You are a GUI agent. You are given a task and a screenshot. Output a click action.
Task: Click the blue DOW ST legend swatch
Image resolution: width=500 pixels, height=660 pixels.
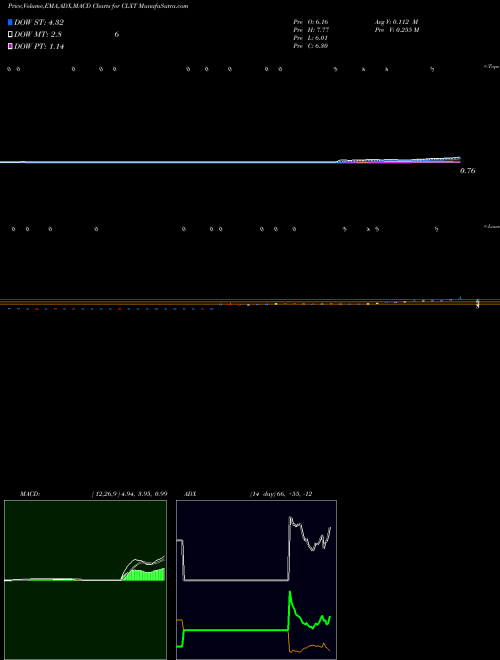[10, 22]
